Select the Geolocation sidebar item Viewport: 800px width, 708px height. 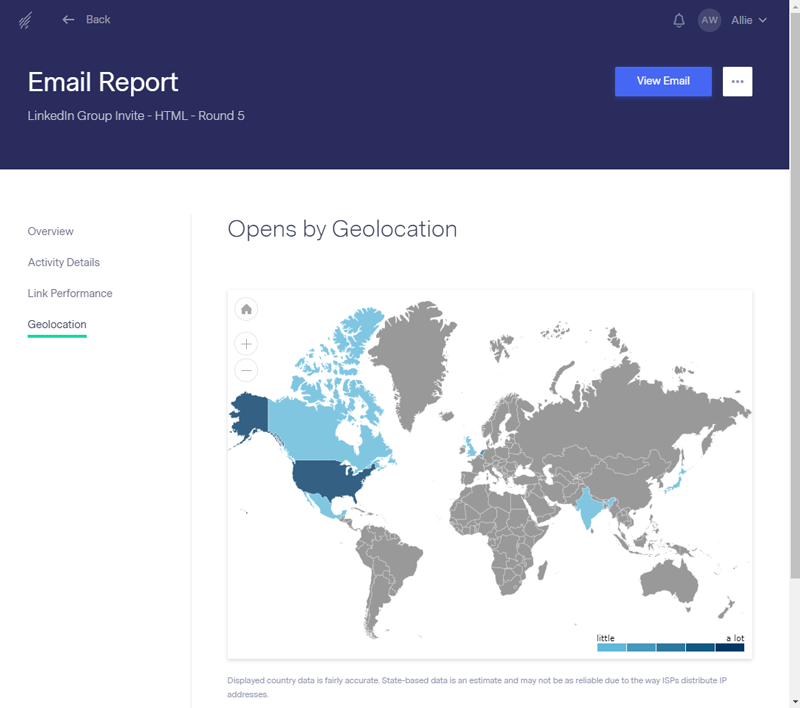click(57, 324)
